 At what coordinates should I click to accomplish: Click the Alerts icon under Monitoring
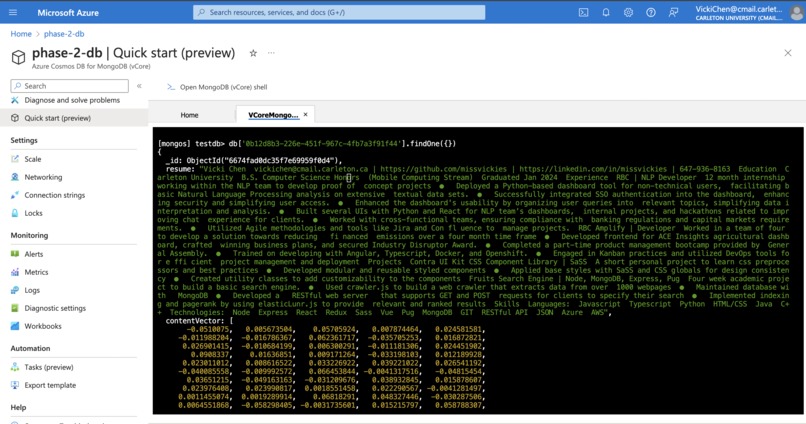click(x=15, y=254)
